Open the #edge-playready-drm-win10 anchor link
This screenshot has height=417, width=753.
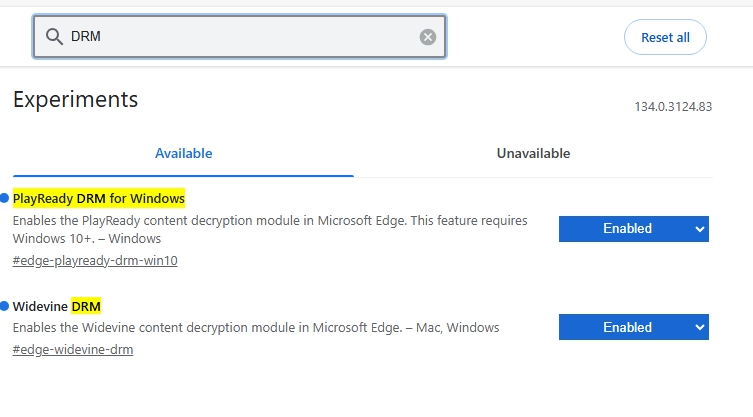point(95,261)
